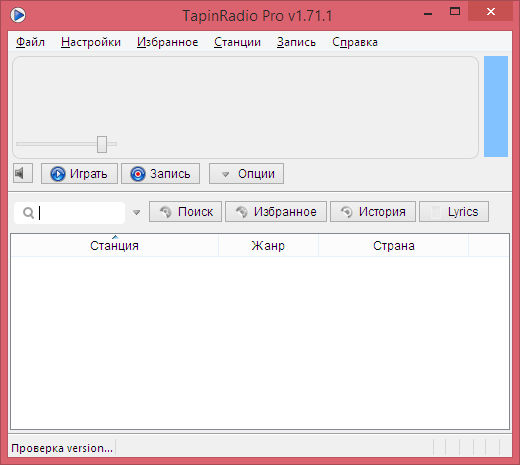Sort list by Страна column header
This screenshot has width=520, height=465.
pos(394,246)
